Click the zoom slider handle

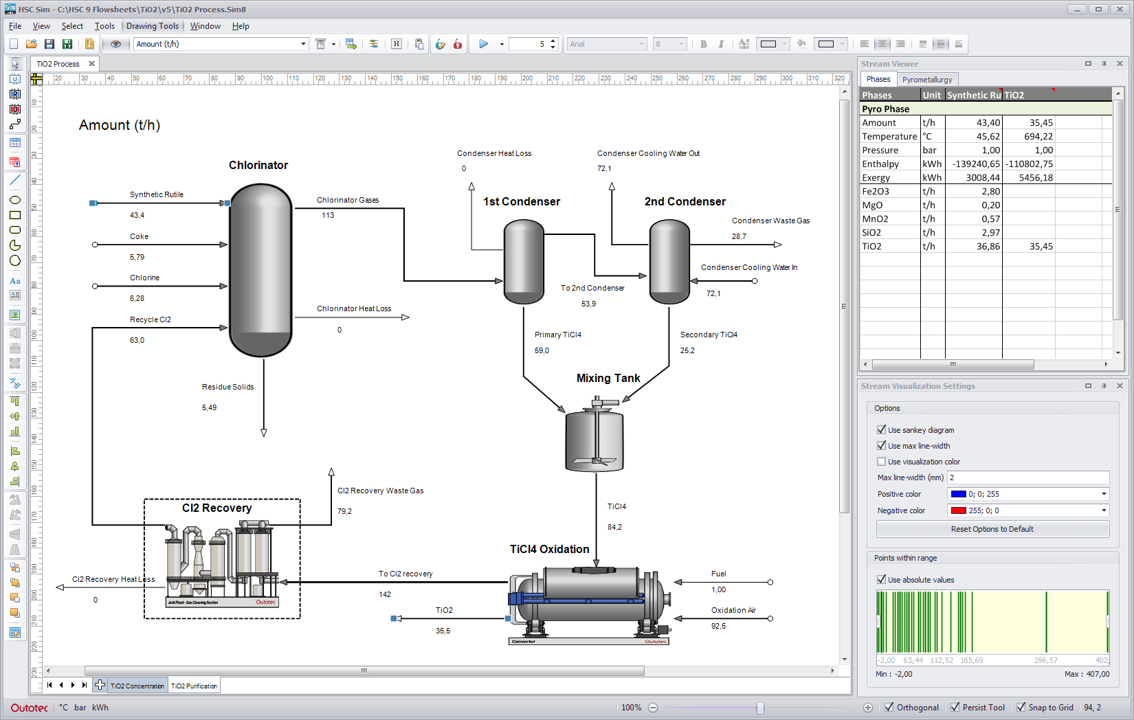pos(760,708)
